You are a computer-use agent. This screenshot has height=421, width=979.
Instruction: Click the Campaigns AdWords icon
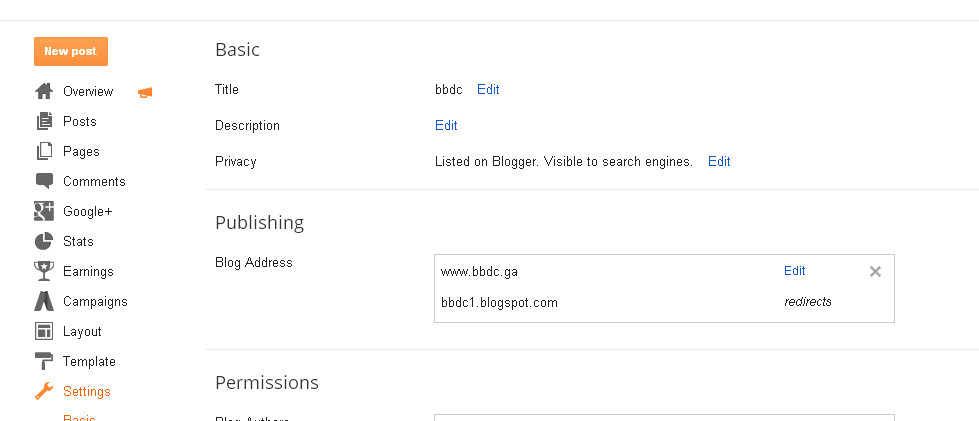[x=44, y=301]
